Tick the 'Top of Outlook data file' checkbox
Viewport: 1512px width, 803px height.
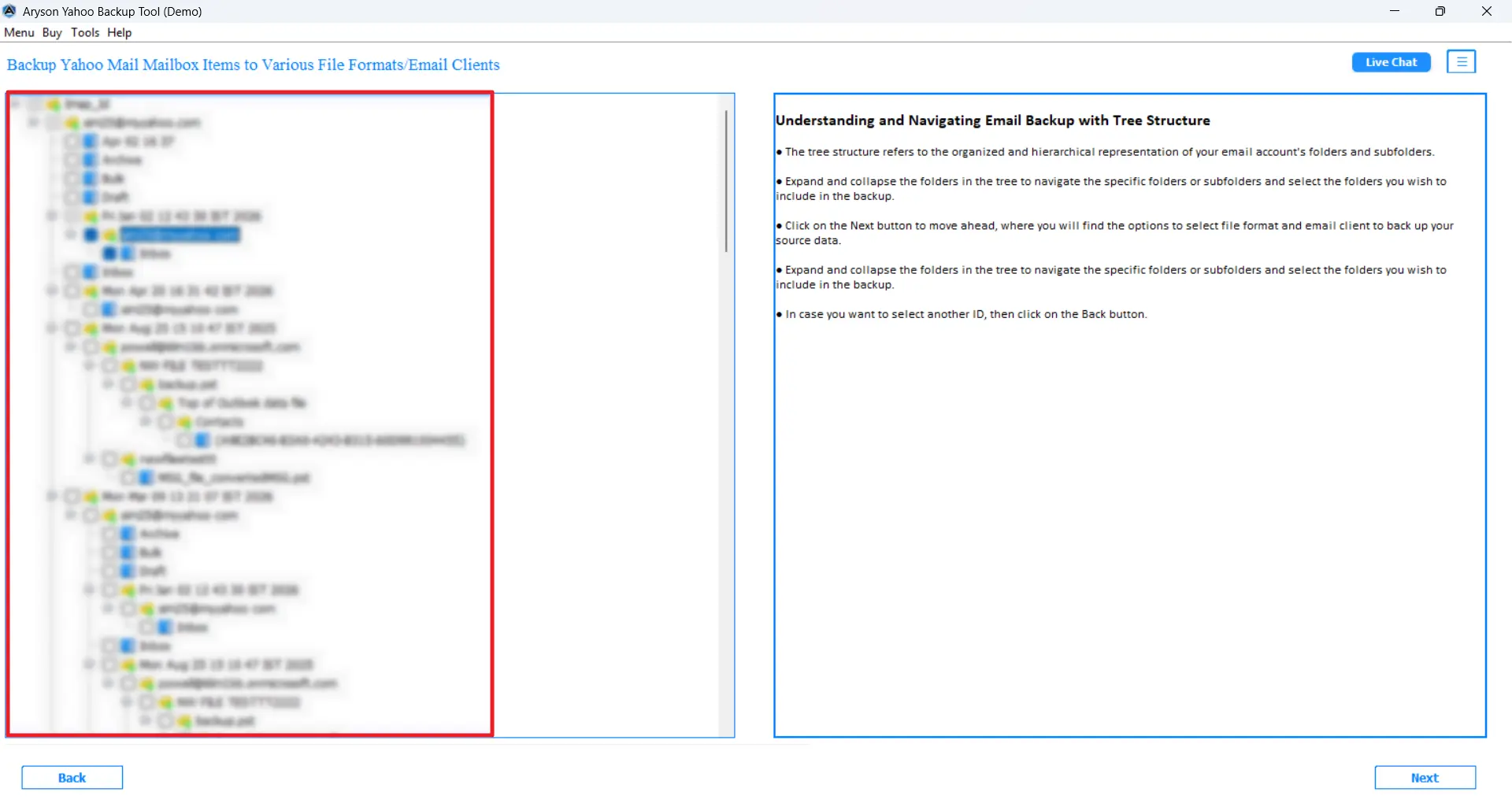(147, 403)
